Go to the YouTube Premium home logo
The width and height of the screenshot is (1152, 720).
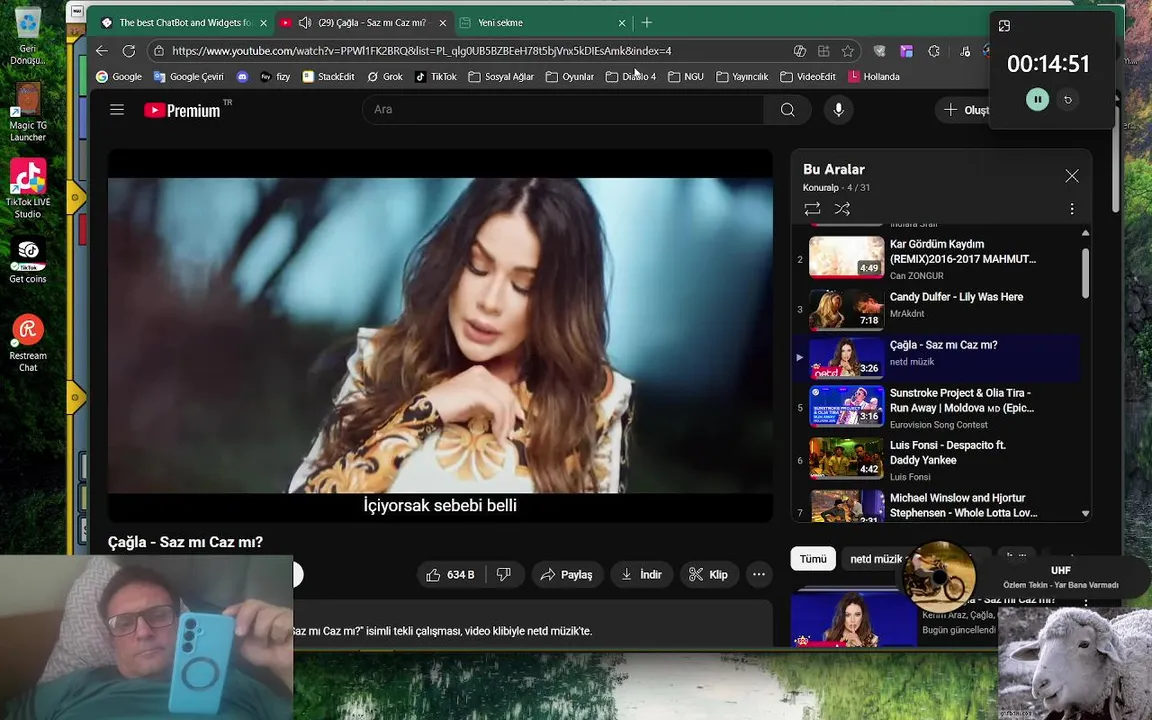(183, 110)
